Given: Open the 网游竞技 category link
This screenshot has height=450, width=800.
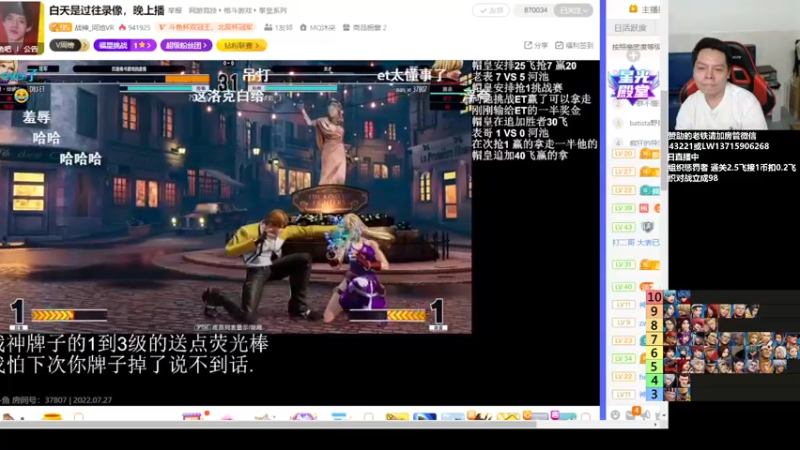Looking at the screenshot, I should pos(203,10).
